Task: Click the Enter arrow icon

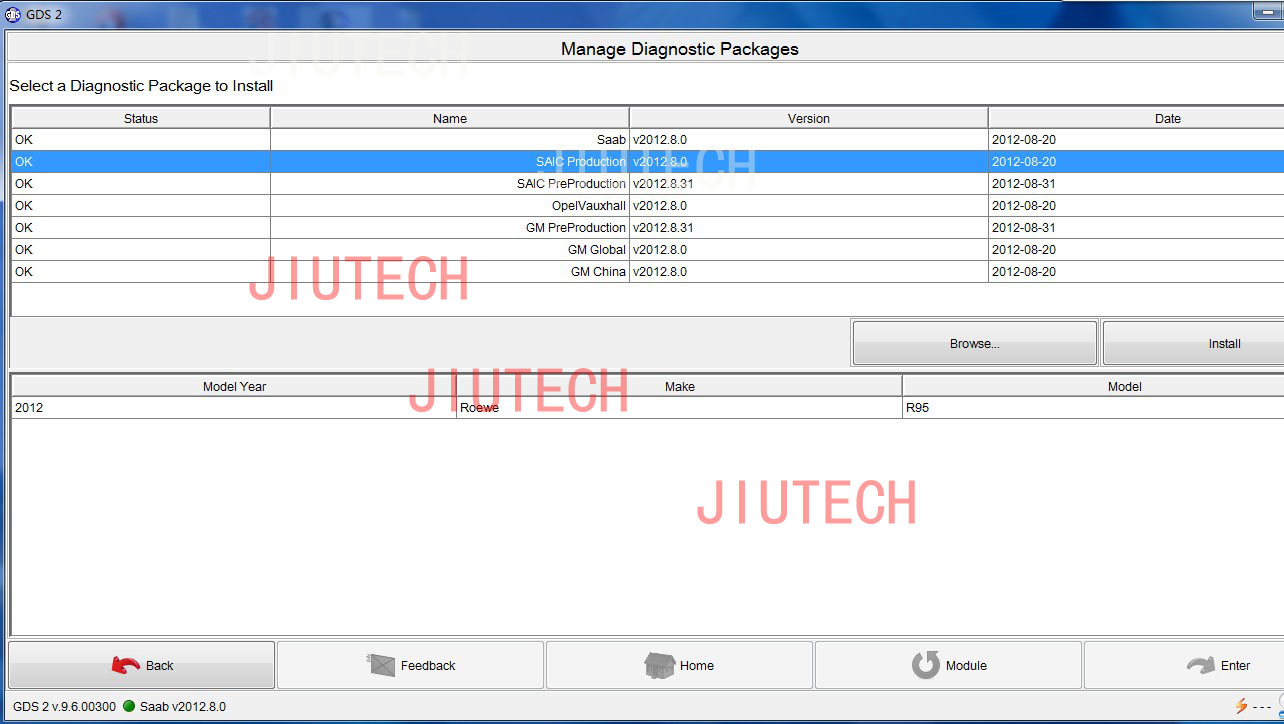Action: click(x=1200, y=665)
